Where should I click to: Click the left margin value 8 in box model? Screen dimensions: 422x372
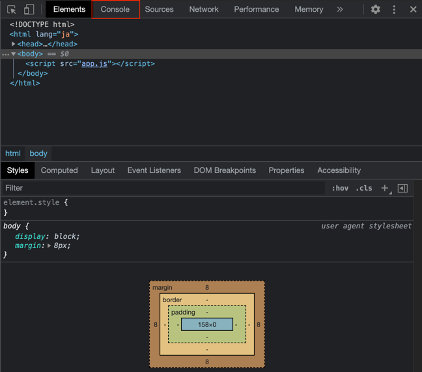(155, 325)
